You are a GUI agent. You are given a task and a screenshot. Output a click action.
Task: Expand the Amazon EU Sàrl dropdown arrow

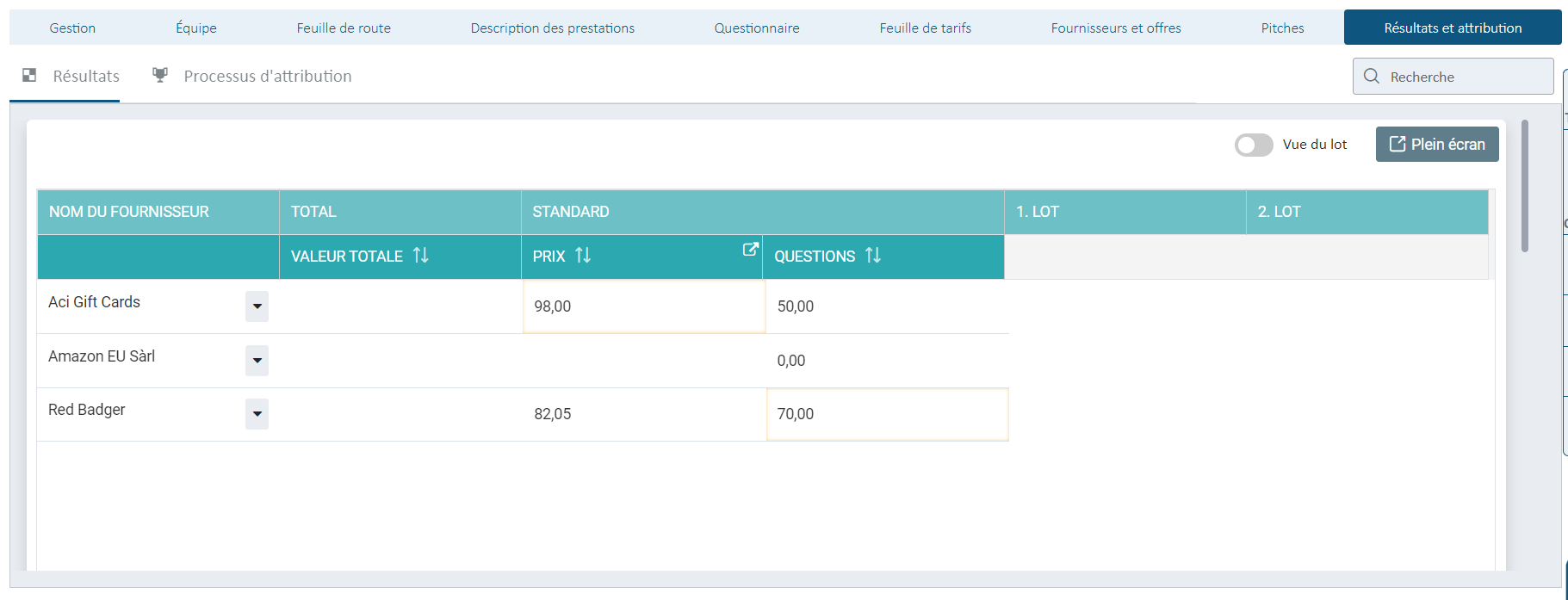[x=257, y=361]
